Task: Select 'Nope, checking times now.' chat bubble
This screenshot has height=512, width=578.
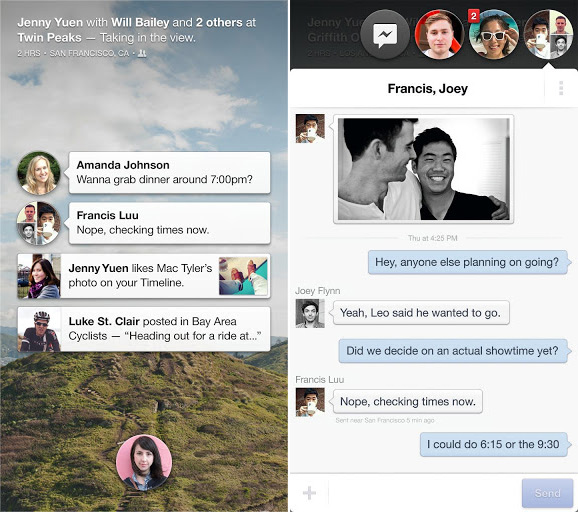Action: pos(408,401)
